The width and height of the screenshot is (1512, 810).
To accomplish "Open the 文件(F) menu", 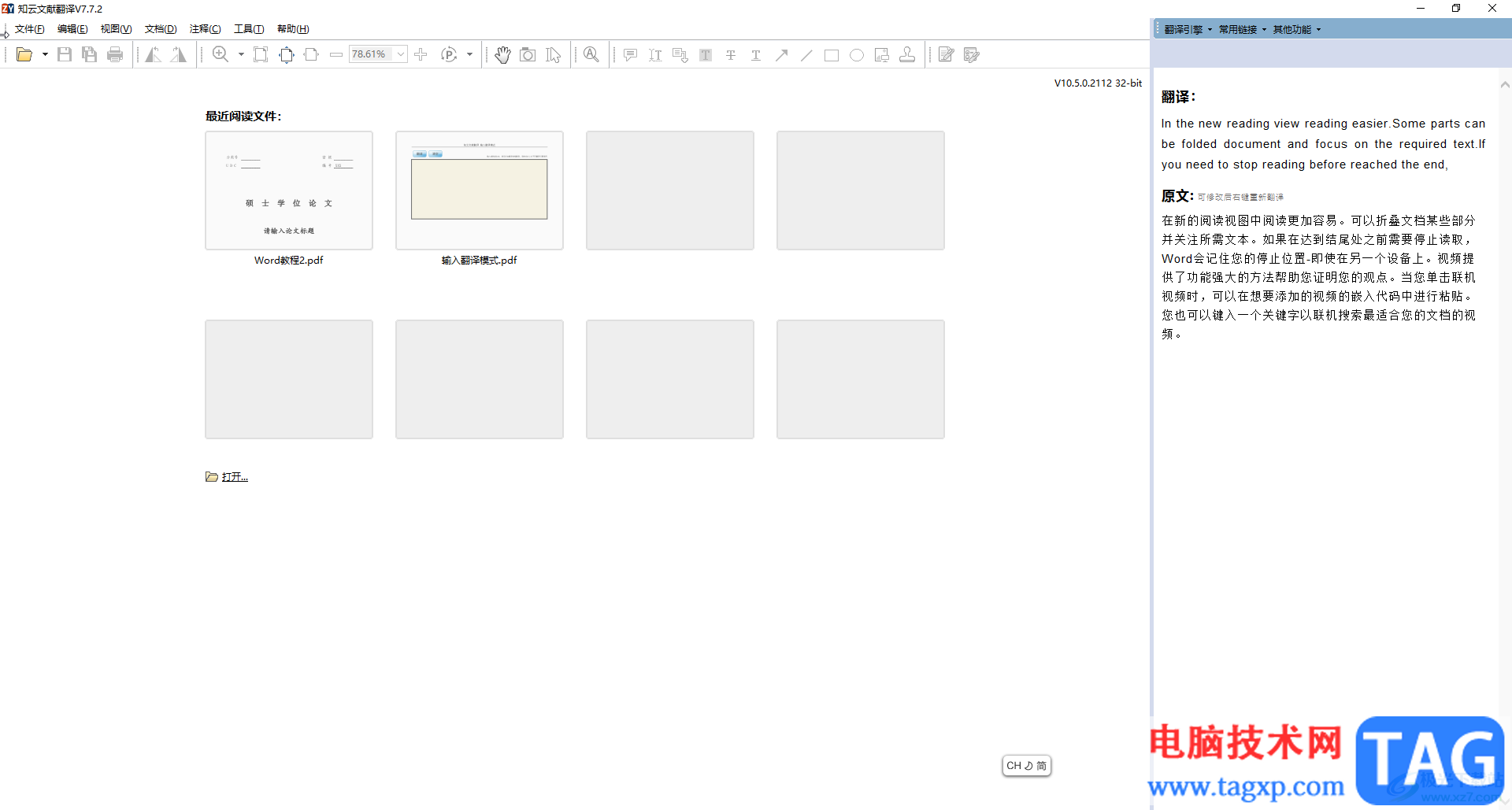I will tap(30, 29).
